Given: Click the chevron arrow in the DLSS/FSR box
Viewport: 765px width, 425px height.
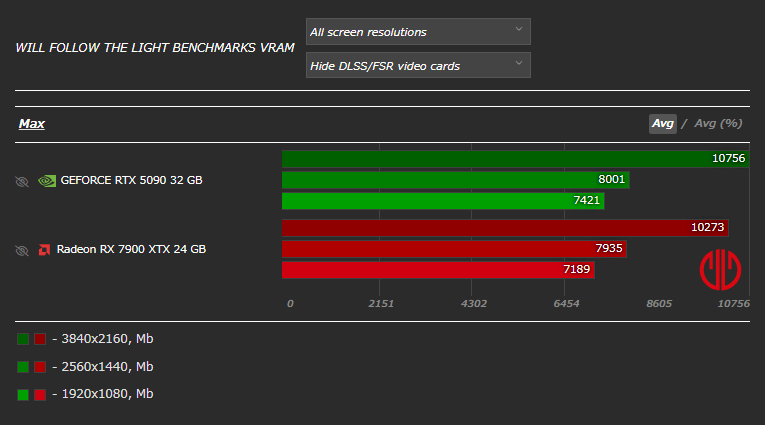Looking at the screenshot, I should (519, 63).
